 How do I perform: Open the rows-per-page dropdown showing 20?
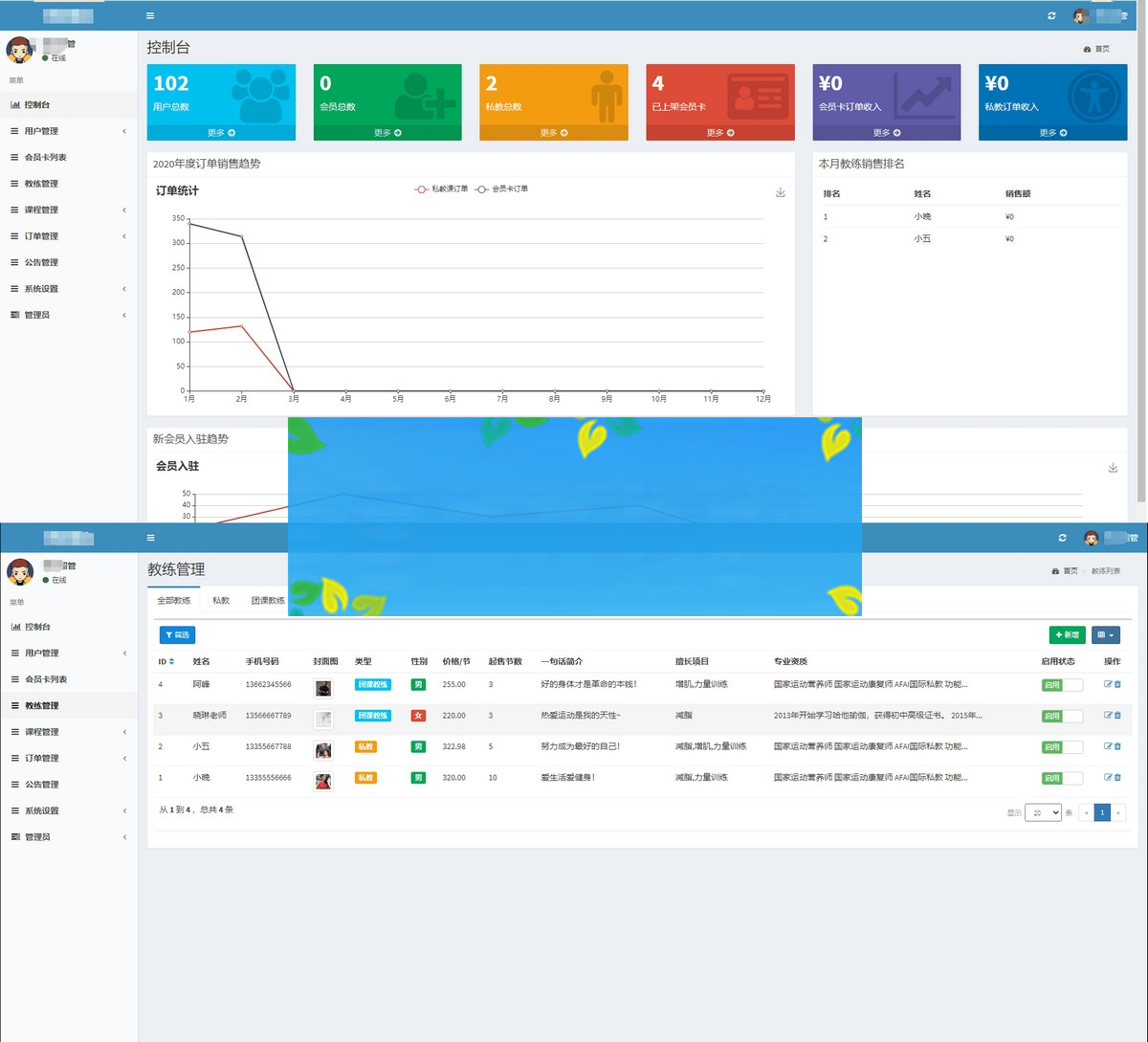1042,812
